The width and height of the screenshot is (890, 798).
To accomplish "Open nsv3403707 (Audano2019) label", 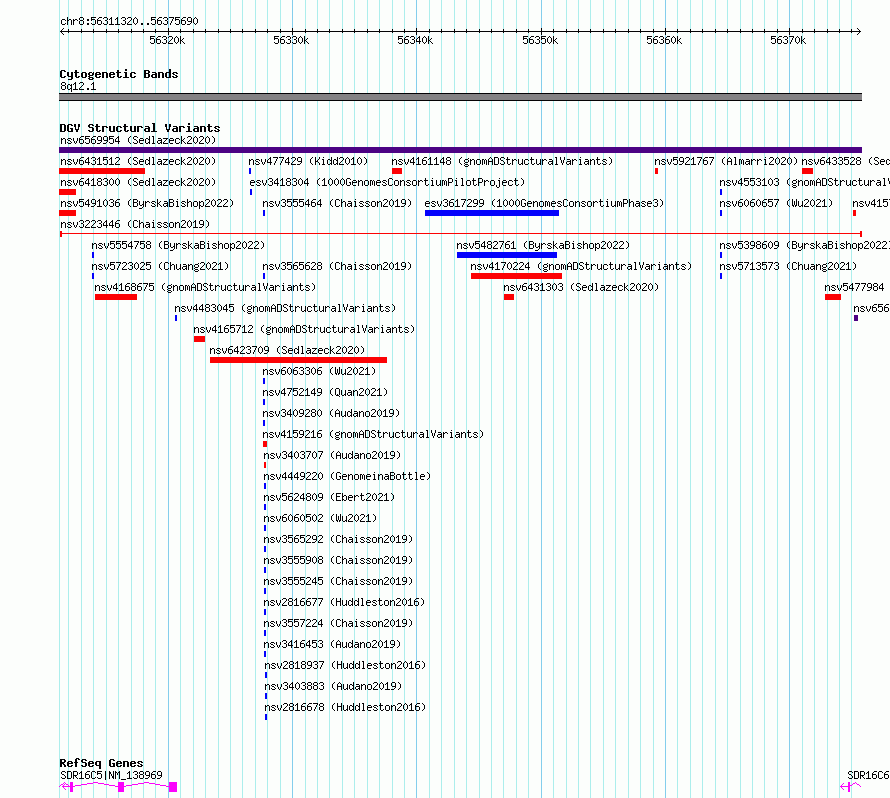I will tap(332, 455).
